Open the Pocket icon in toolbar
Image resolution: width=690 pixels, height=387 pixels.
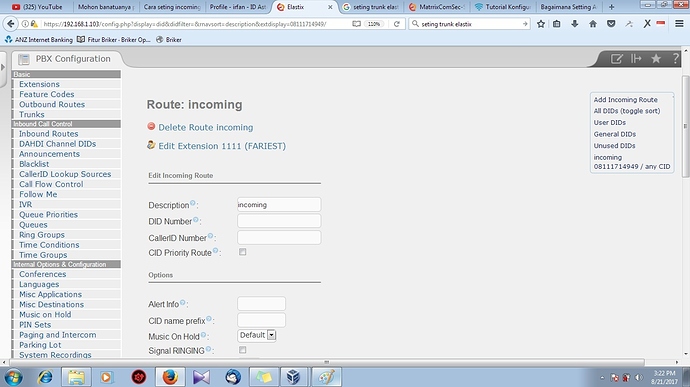tap(611, 24)
